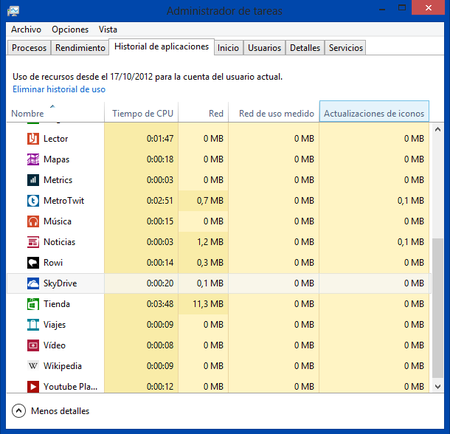450x434 pixels.
Task: Select the Vídeo row name
Action: [x=54, y=345]
